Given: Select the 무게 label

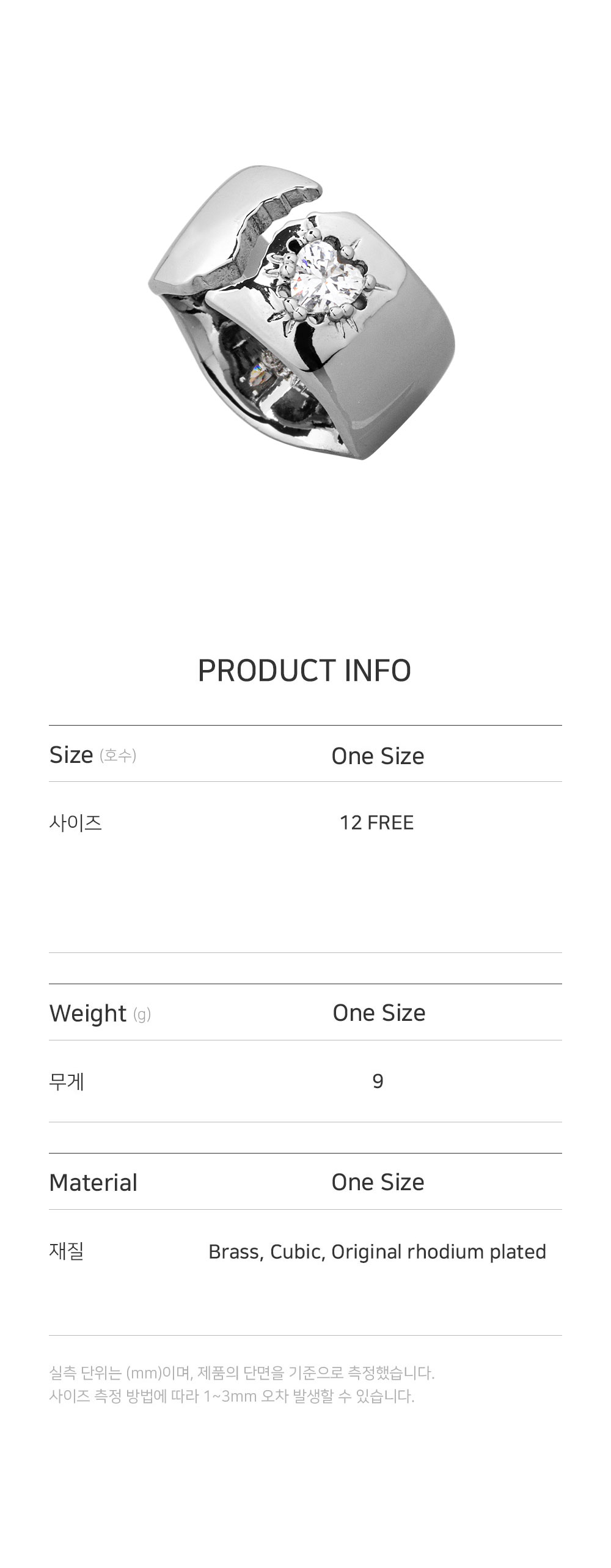Looking at the screenshot, I should (x=67, y=1081).
